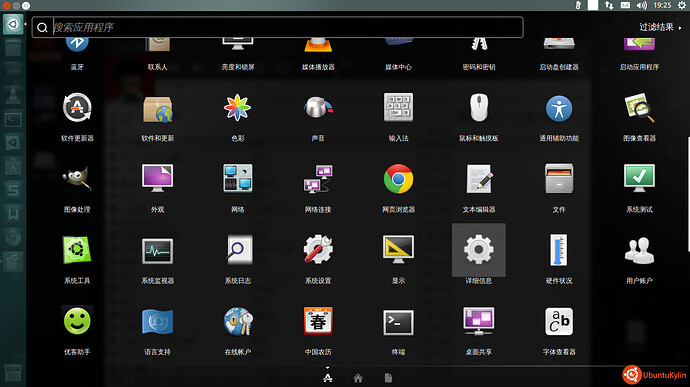Image resolution: width=690 pixels, height=387 pixels.
Task: Launch 优客助手 smiley app
Action: click(x=77, y=321)
